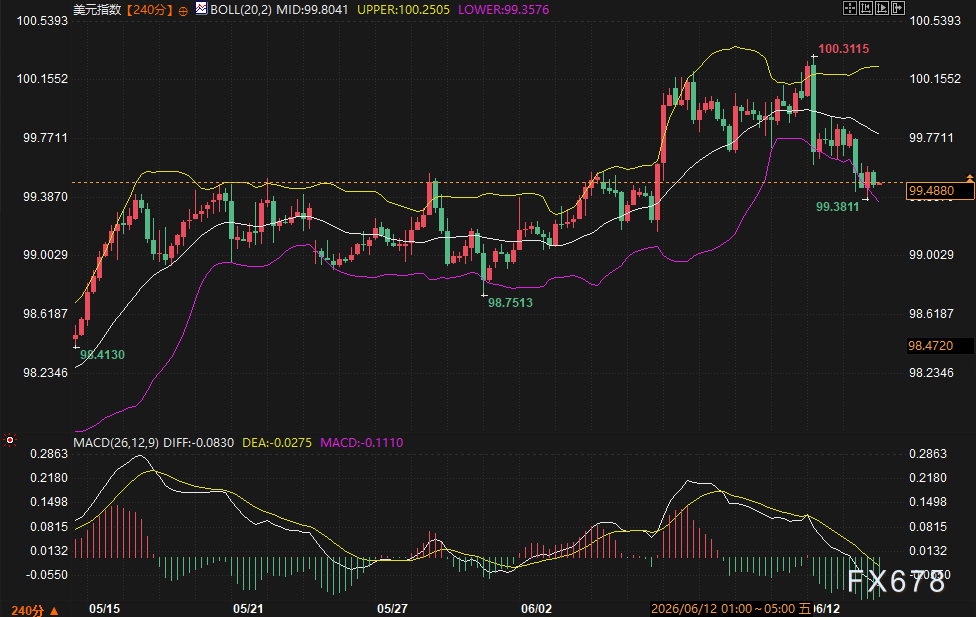Screen dimensions: 976x617
Task: Select the MACD(26,12,9) indicator label
Action: click(x=116, y=443)
